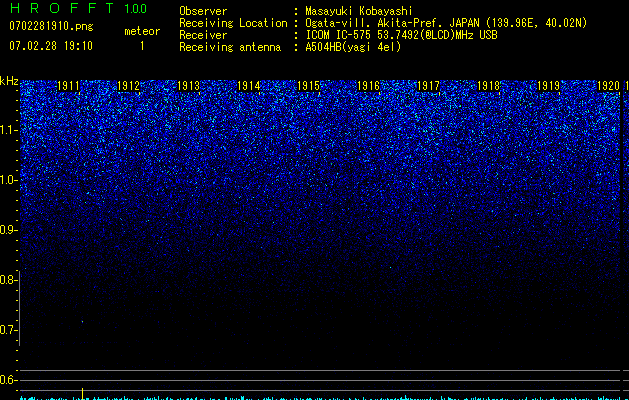Image resolution: width=629 pixels, height=400 pixels.
Task: Click the 1918 time marker
Action: click(489, 86)
